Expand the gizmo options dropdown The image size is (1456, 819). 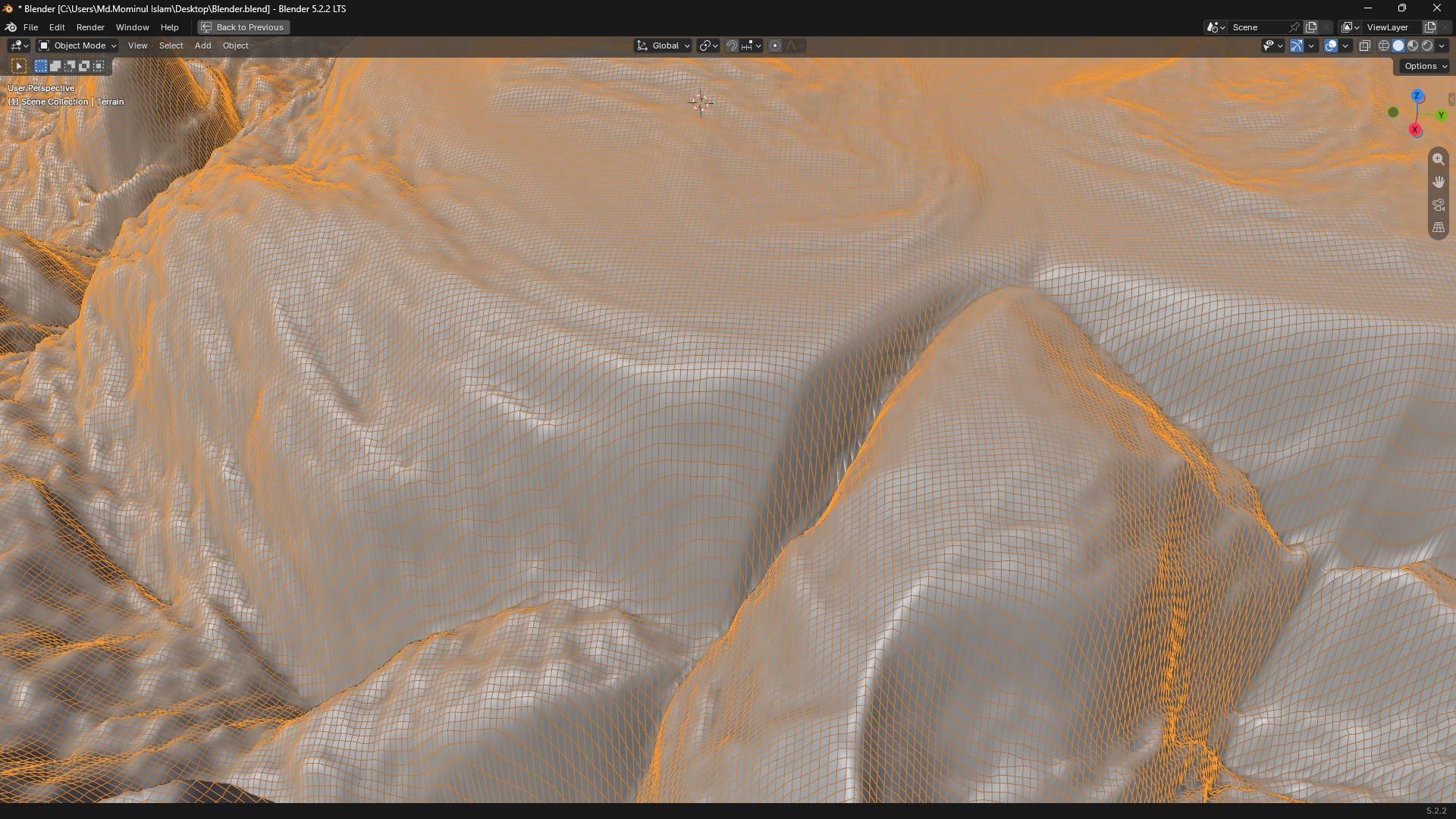pos(1311,45)
